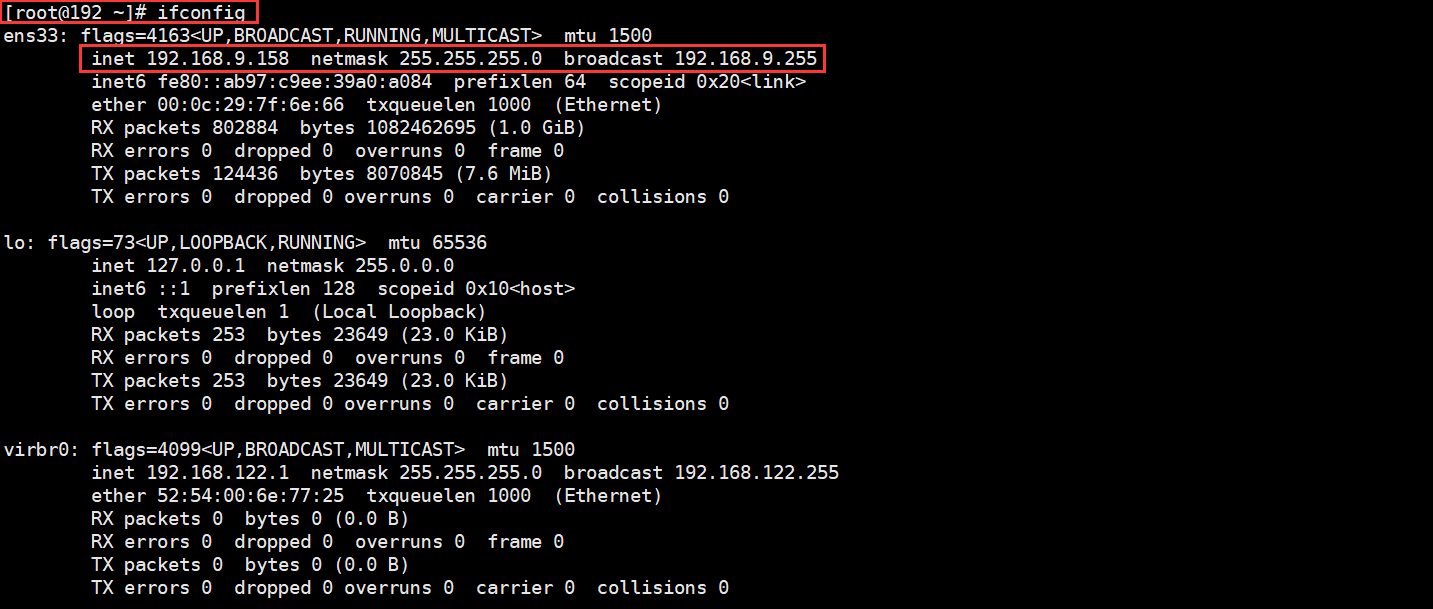Screen dimensions: 1433x609
Task: Click scopeid 0x10<host> text
Action: coord(476,289)
